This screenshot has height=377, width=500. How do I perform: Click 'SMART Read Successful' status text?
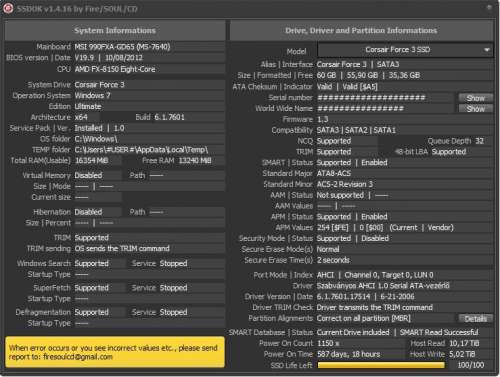(439, 333)
